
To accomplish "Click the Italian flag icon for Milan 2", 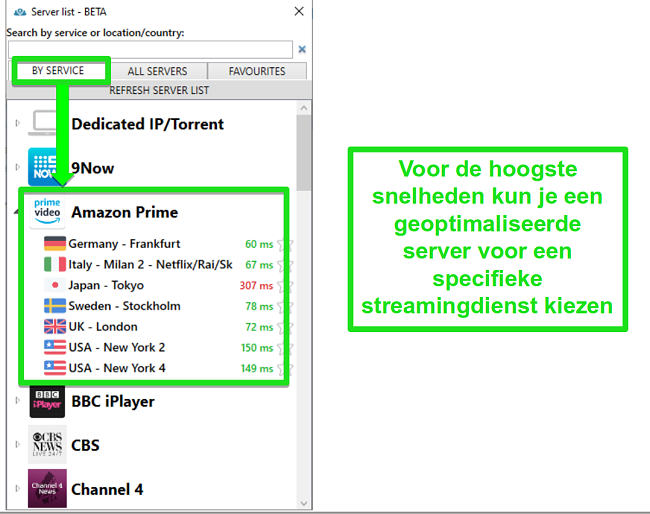I will coord(55,264).
